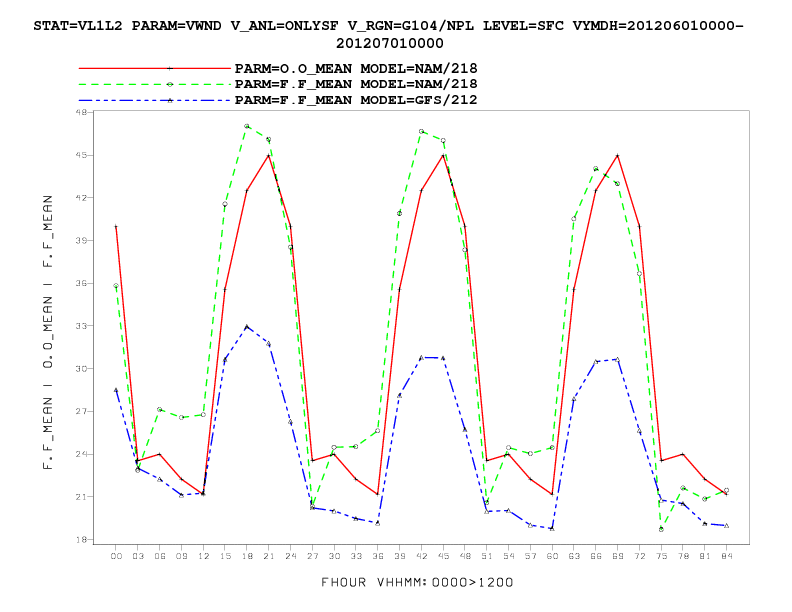This screenshot has height=612, width=792.
Task: Click y-axis tick label 39
Action: [x=80, y=240]
